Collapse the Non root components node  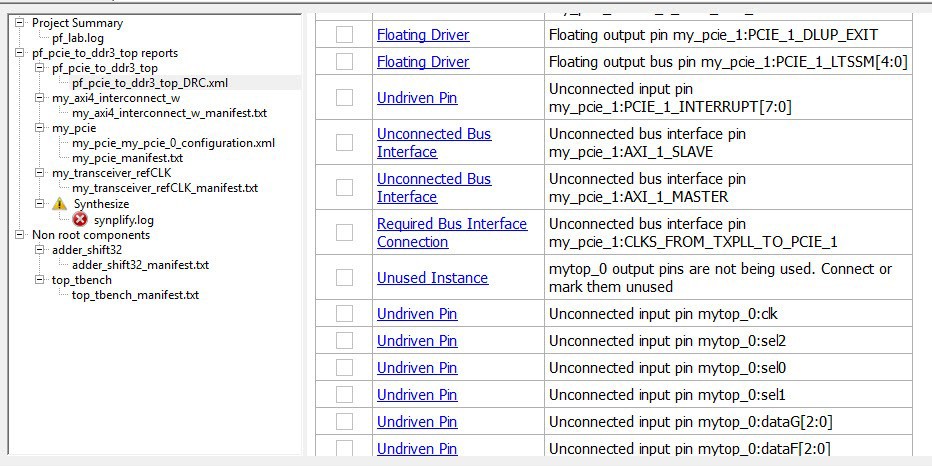click(x=21, y=235)
